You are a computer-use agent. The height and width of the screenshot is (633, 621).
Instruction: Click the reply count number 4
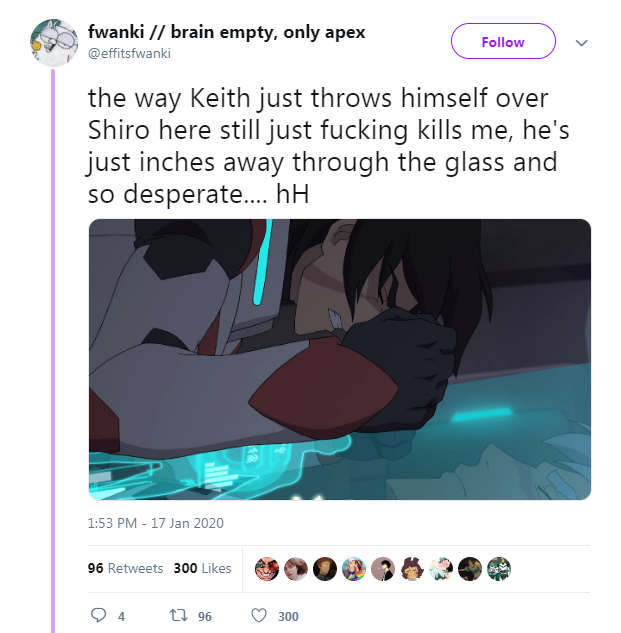tap(121, 616)
